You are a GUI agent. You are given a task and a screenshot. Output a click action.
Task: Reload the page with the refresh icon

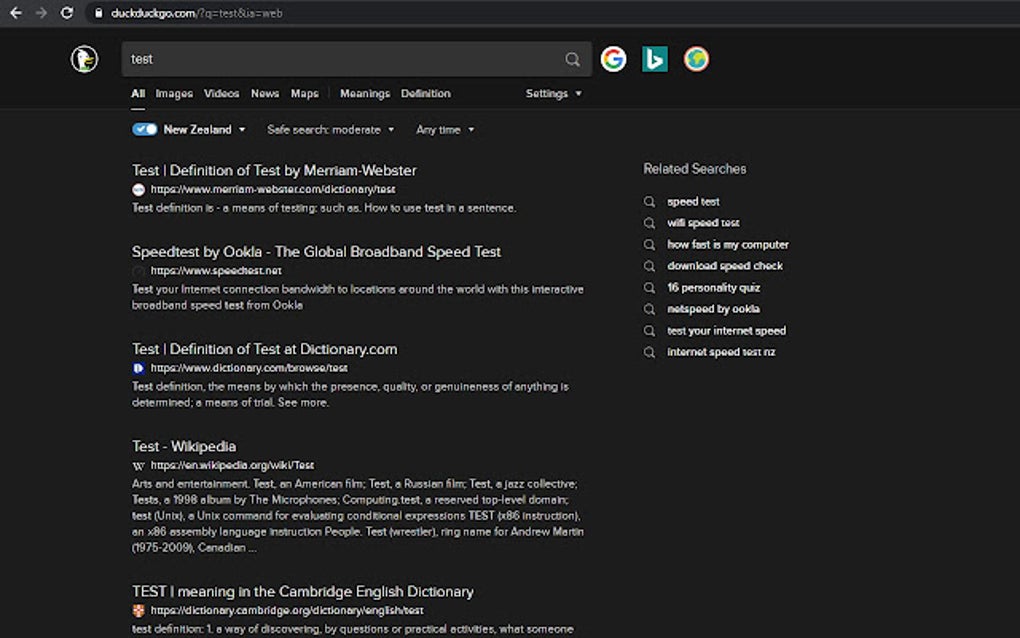coord(66,13)
